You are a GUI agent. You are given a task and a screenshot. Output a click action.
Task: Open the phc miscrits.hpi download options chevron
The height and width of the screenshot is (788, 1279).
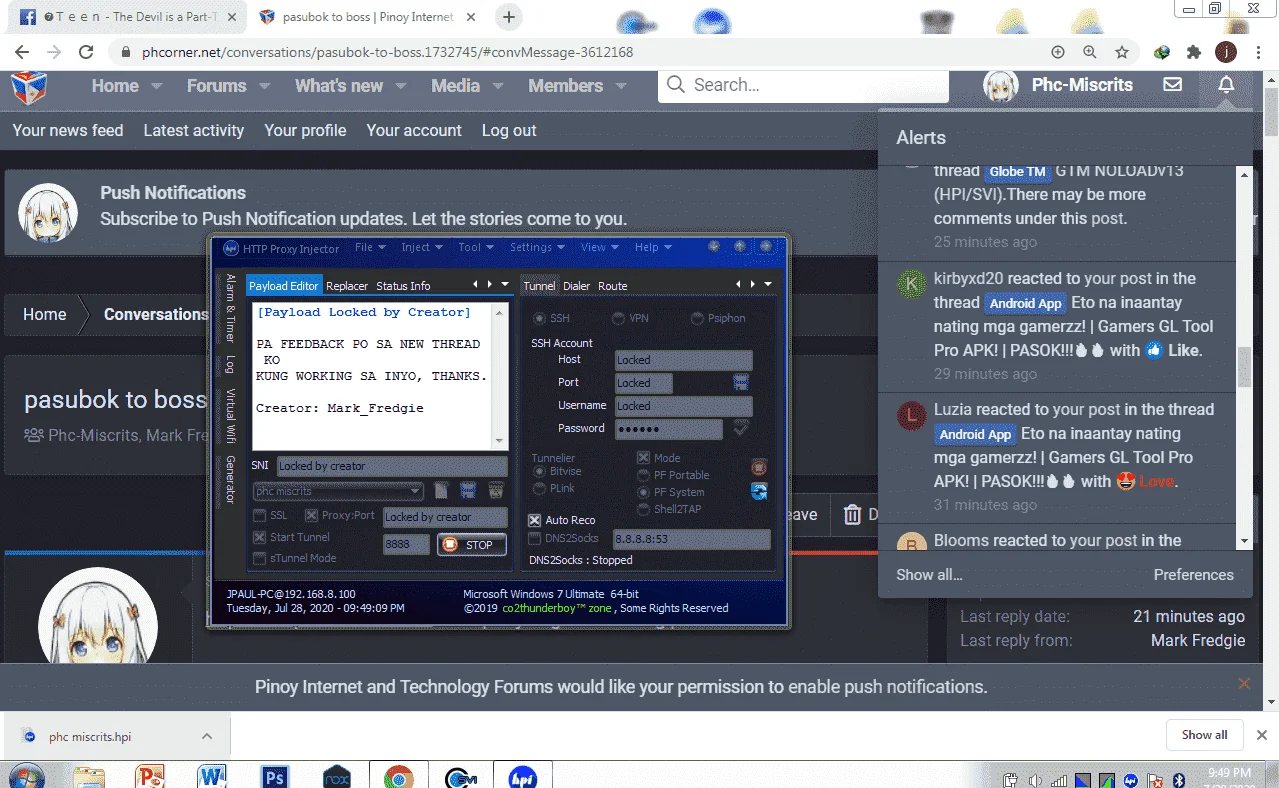tap(207, 736)
